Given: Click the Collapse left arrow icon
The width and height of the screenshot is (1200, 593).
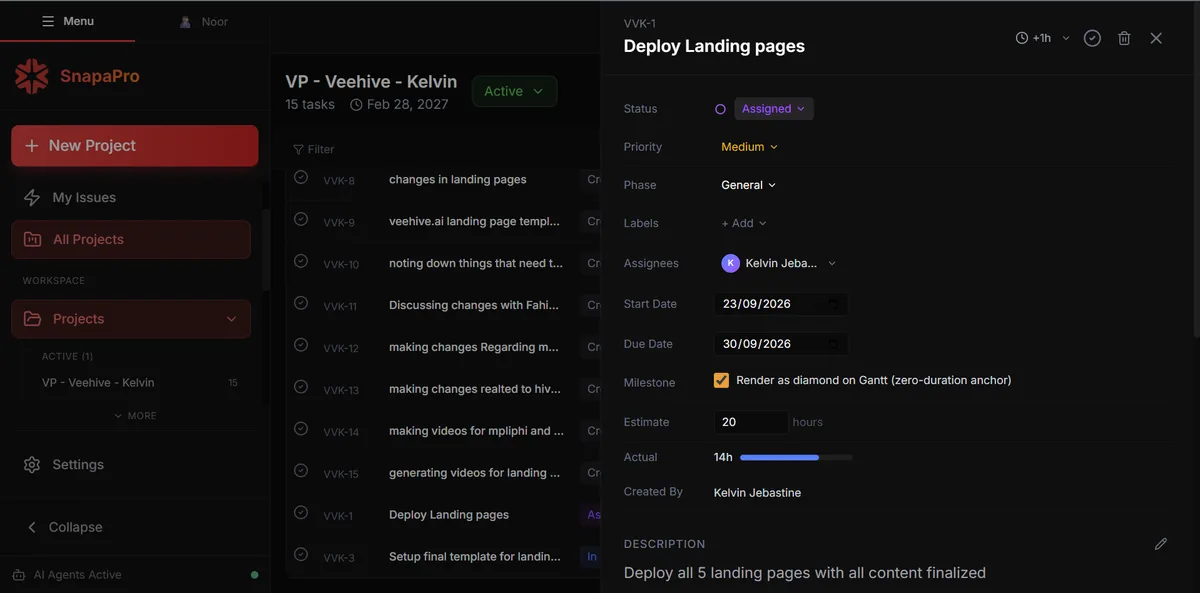Looking at the screenshot, I should coord(32,527).
